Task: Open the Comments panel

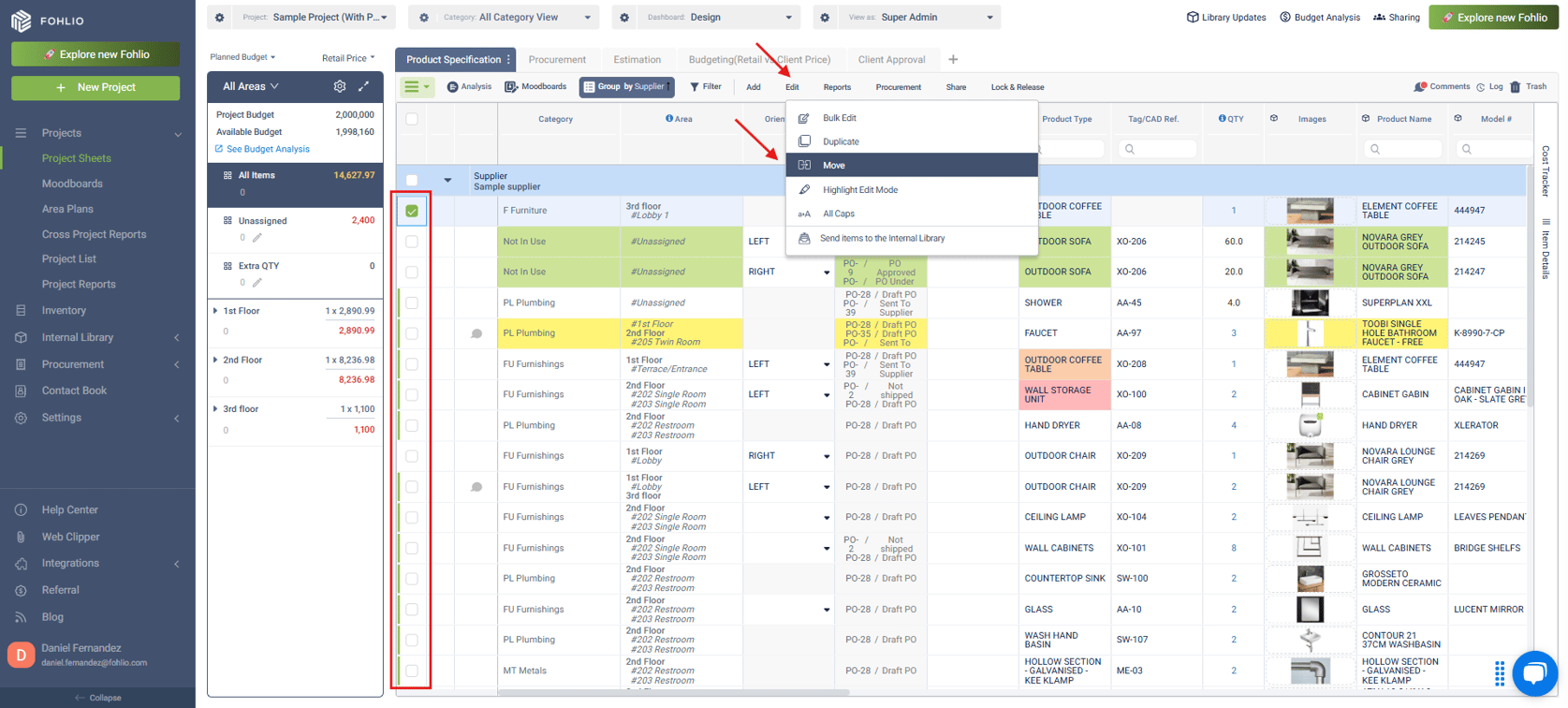Action: click(x=1442, y=87)
